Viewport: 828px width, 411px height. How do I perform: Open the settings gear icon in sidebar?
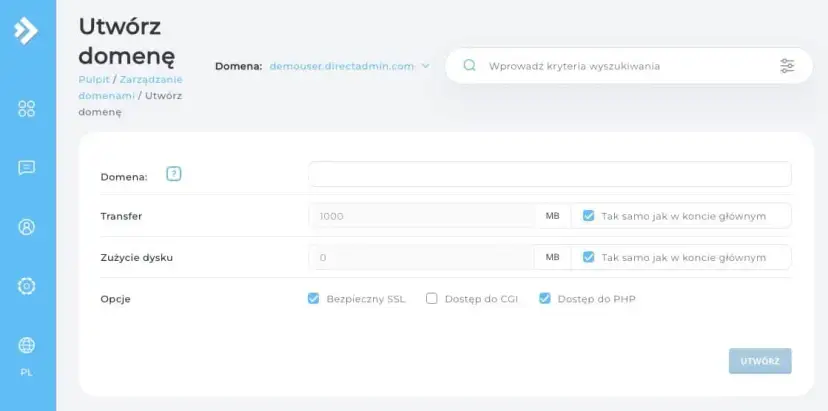pyautogui.click(x=27, y=286)
